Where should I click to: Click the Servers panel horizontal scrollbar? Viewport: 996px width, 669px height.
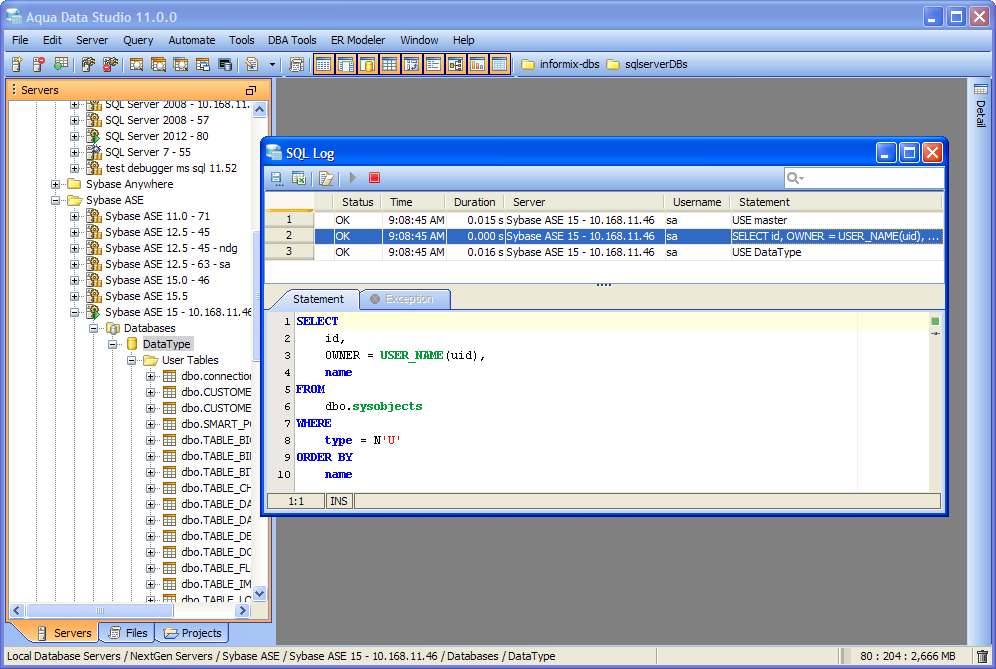click(100, 610)
